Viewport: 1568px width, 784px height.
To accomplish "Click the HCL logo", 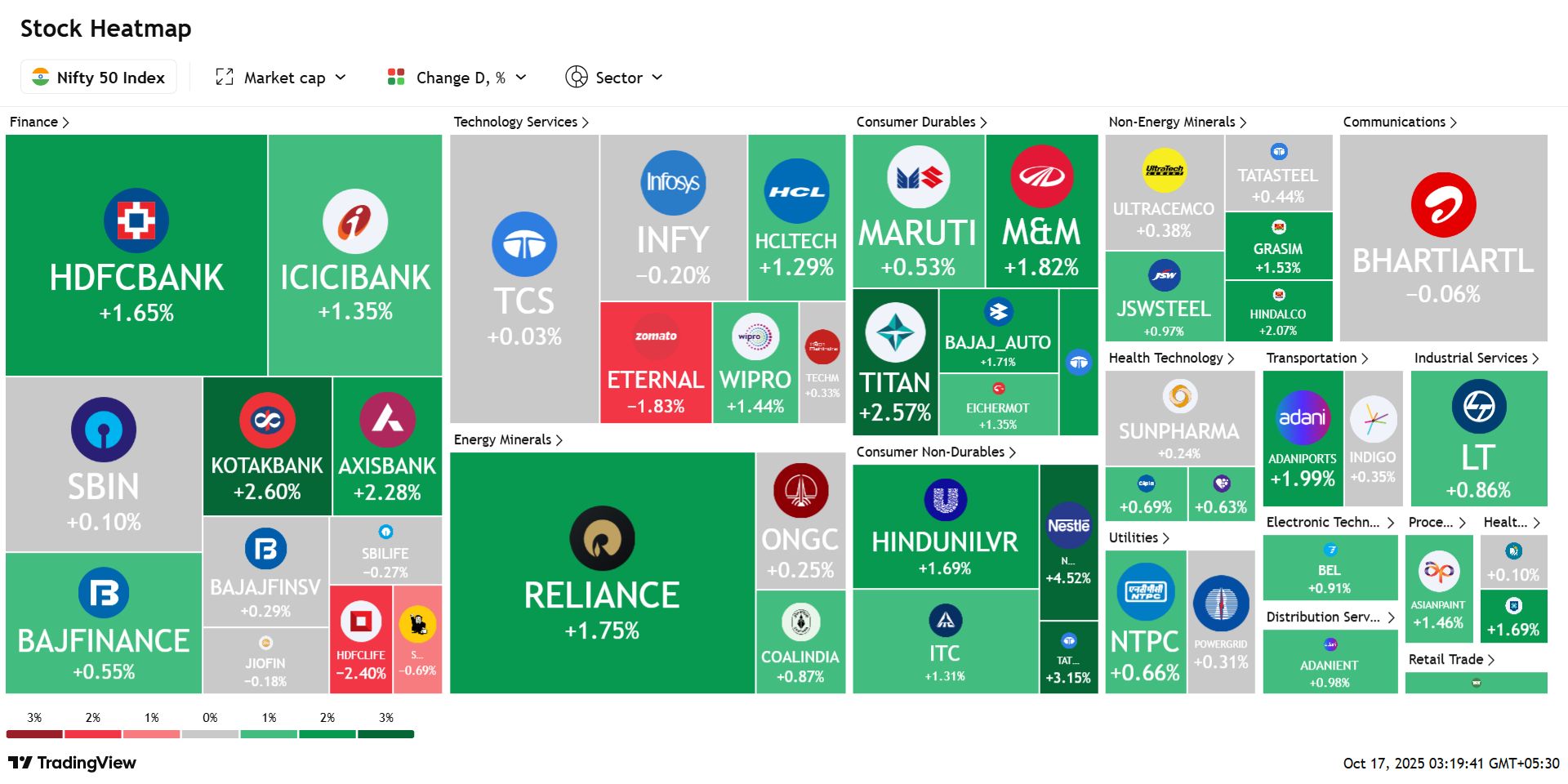I will pos(796,191).
